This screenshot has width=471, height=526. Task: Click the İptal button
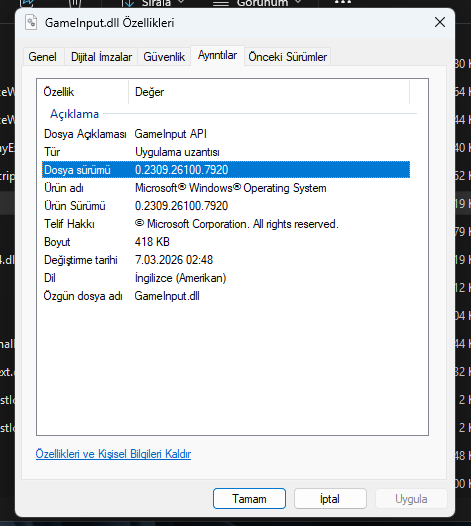click(330, 498)
